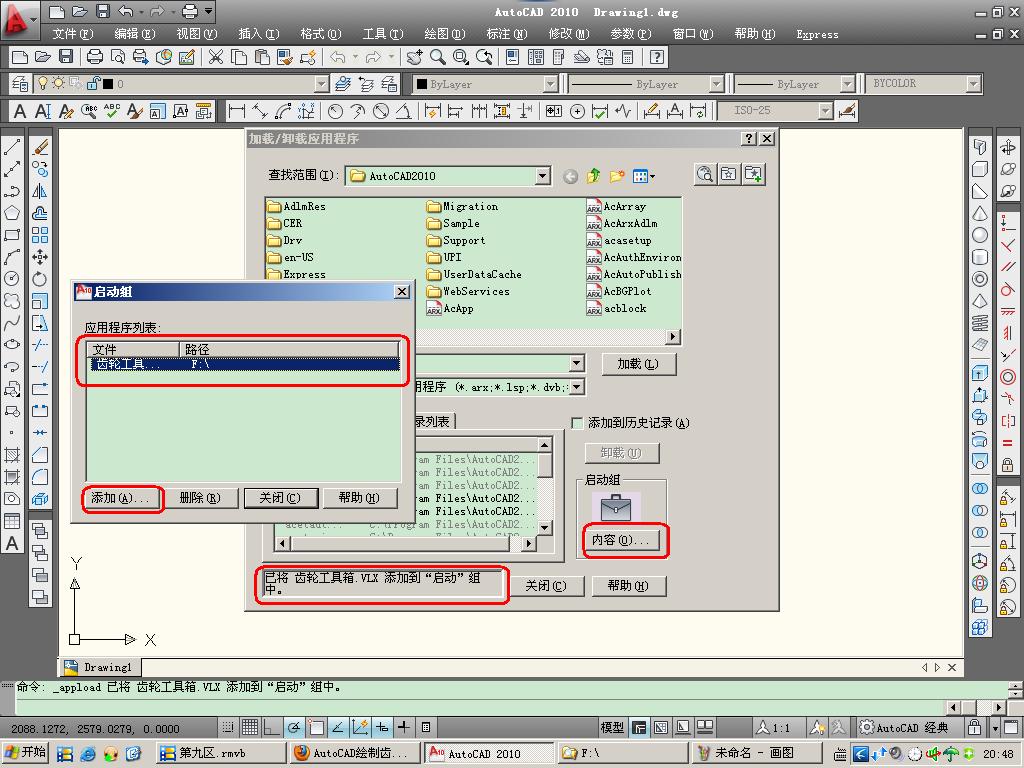Select the Pan realtime hand tool
This screenshot has height=768, width=1024.
pyautogui.click(x=414, y=57)
